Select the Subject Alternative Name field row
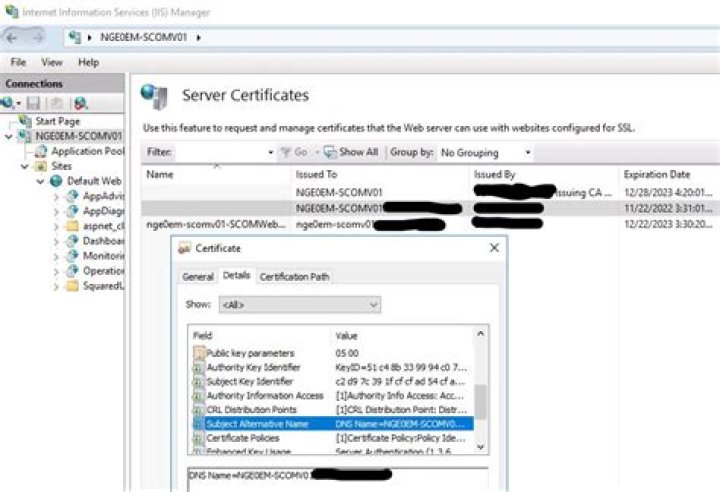The image size is (720, 492). pos(333,424)
